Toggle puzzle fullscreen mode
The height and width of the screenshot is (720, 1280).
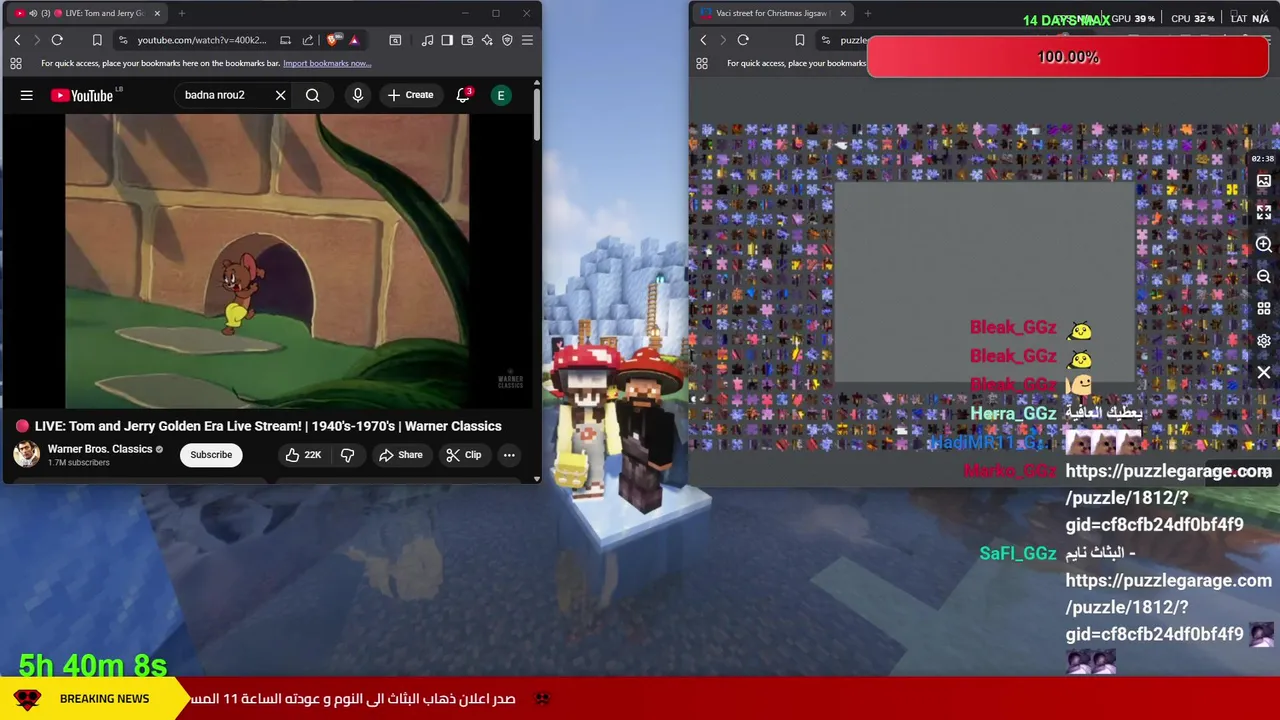(x=1264, y=212)
